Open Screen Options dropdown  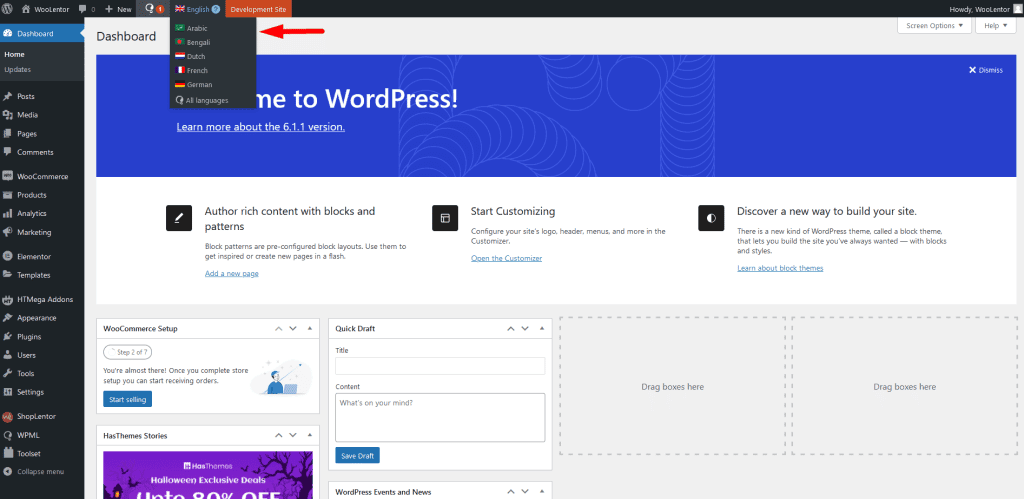(935, 25)
